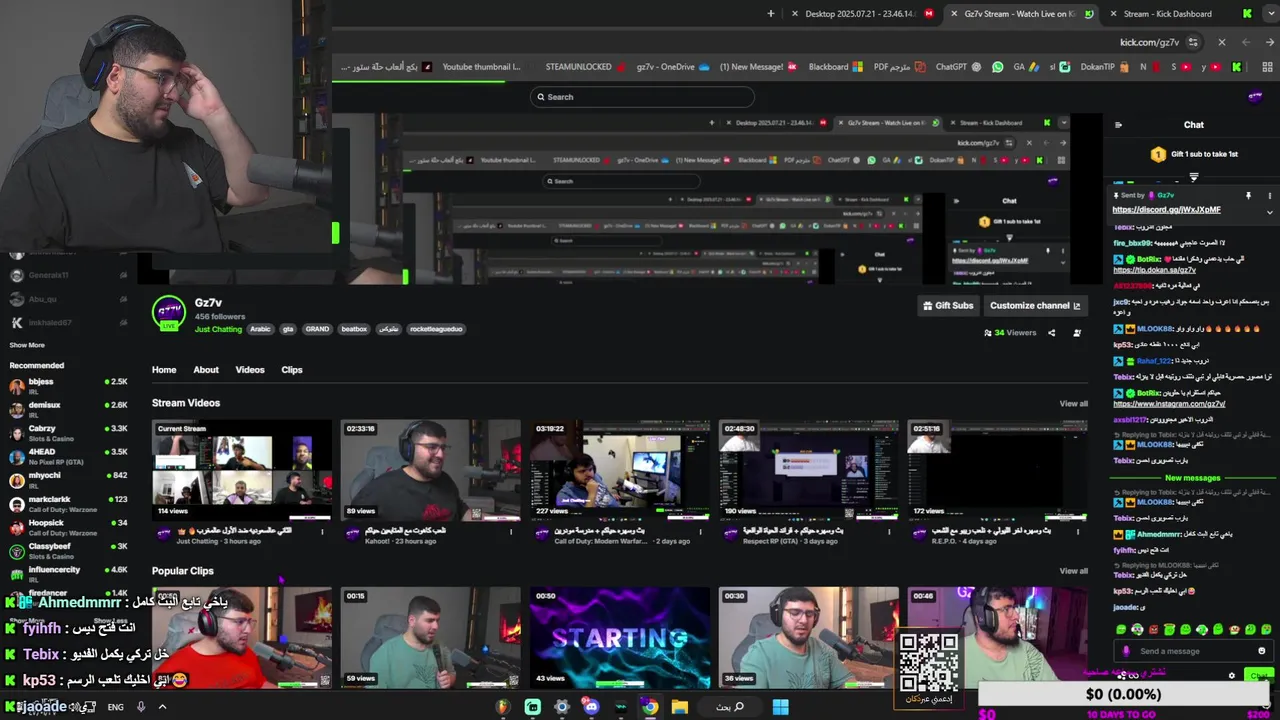Open the STARTING clip thumbnail
1280x720 pixels.
pos(619,638)
